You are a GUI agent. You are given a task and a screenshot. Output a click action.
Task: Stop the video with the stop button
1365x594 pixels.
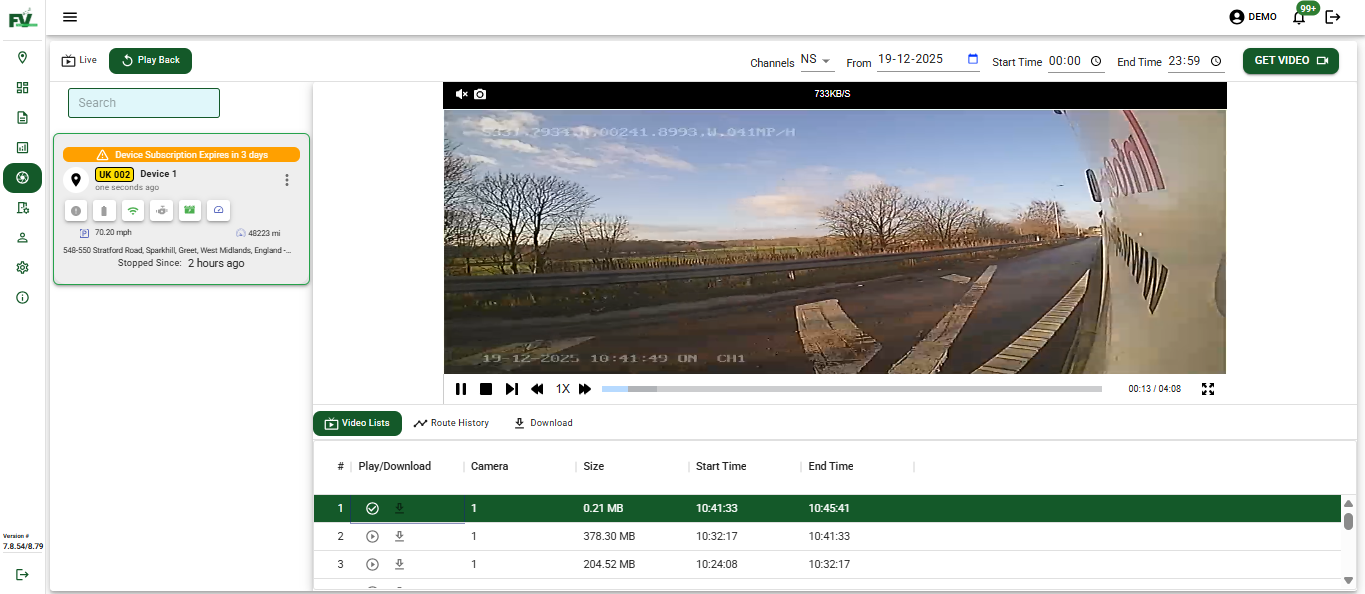click(x=486, y=389)
